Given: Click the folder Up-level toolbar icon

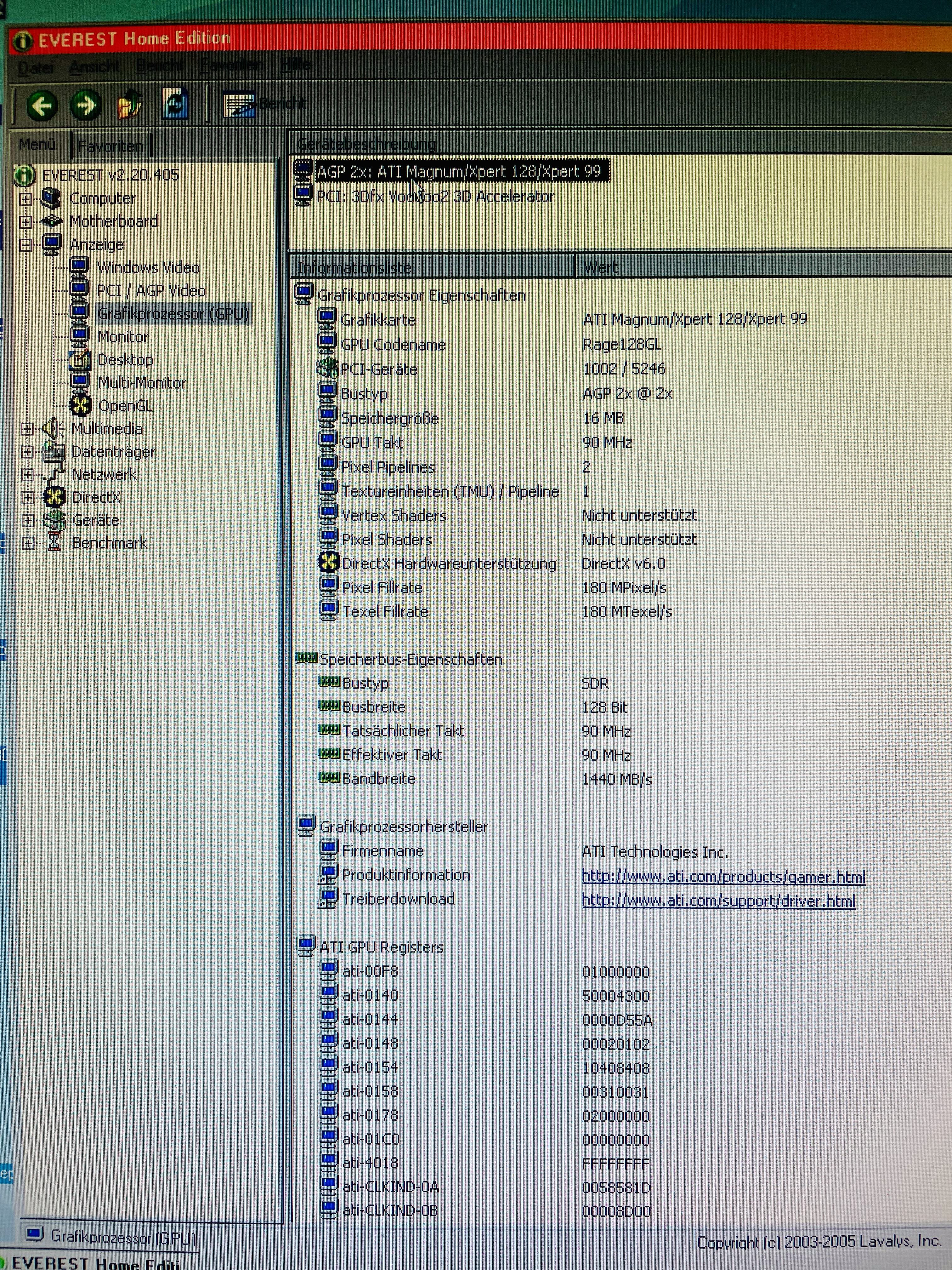Looking at the screenshot, I should pyautogui.click(x=130, y=105).
